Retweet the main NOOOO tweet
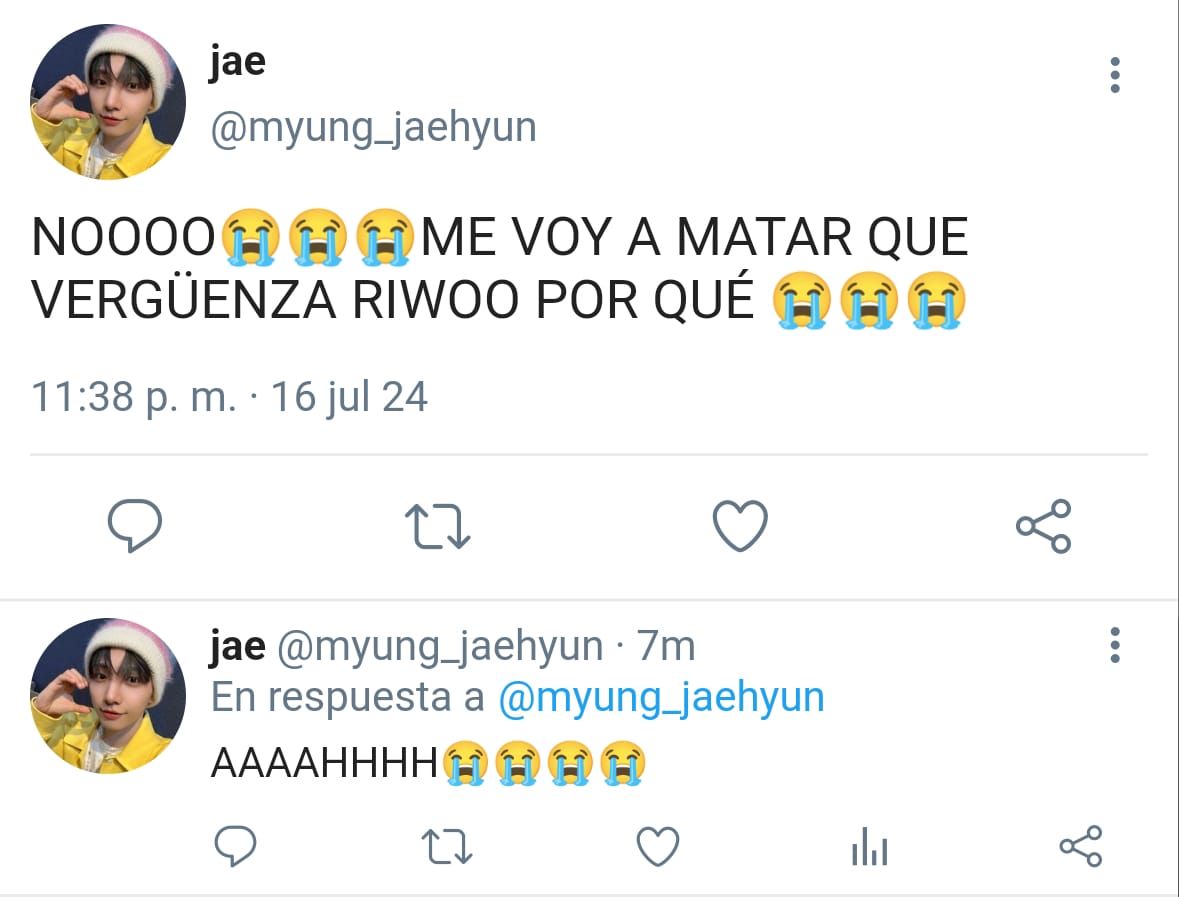The width and height of the screenshot is (1179, 897). tap(438, 526)
